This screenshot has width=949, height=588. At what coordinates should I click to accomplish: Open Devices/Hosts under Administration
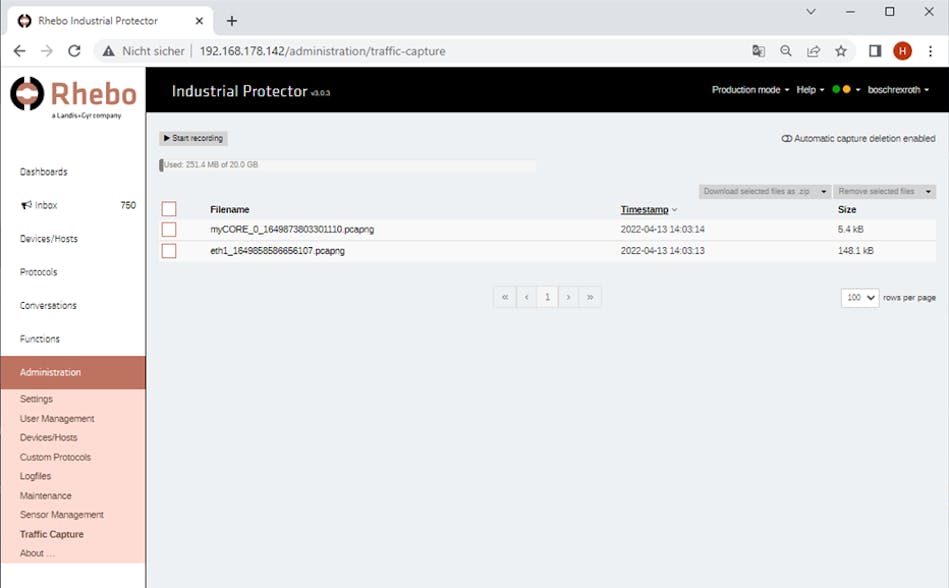coord(48,437)
